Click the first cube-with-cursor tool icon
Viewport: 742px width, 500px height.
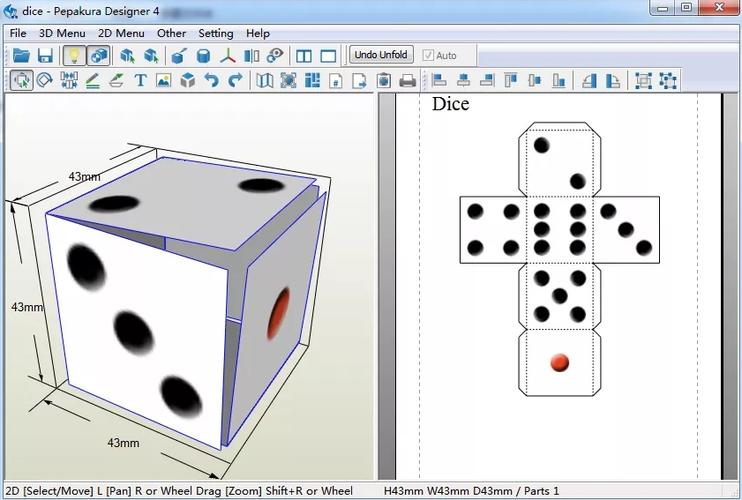(127, 56)
